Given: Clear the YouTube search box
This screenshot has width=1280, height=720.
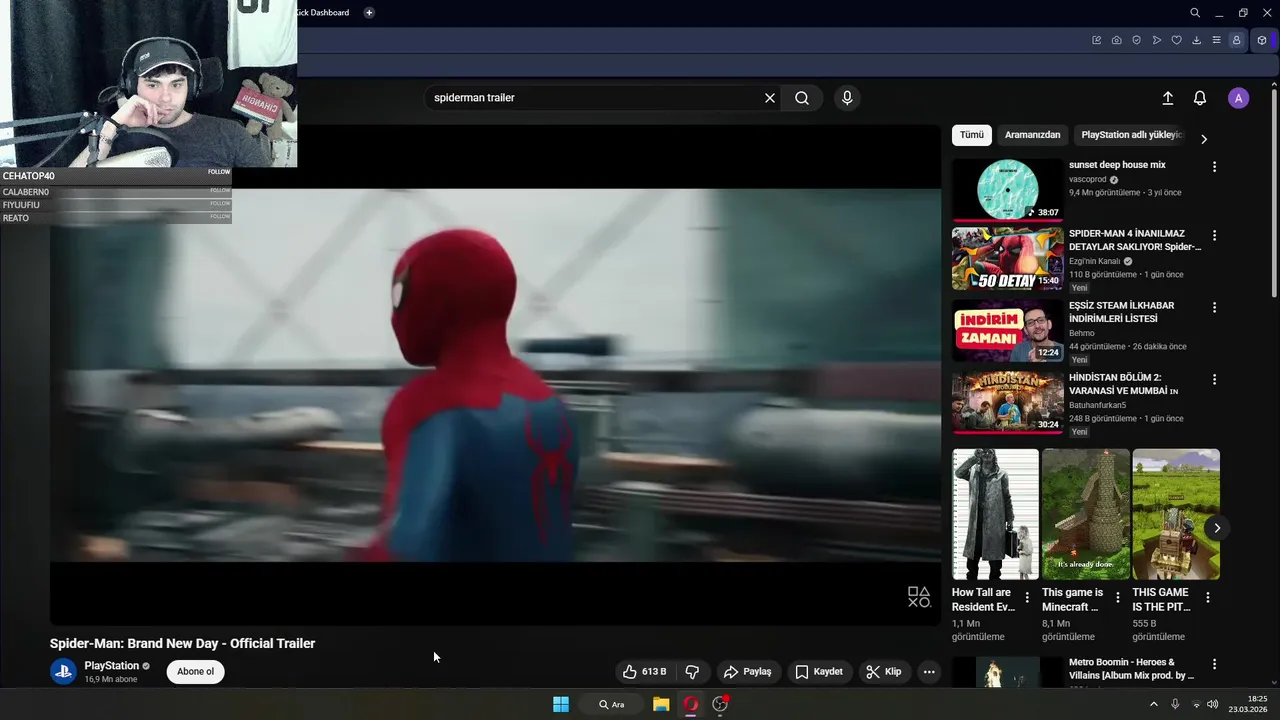Looking at the screenshot, I should pos(770,98).
